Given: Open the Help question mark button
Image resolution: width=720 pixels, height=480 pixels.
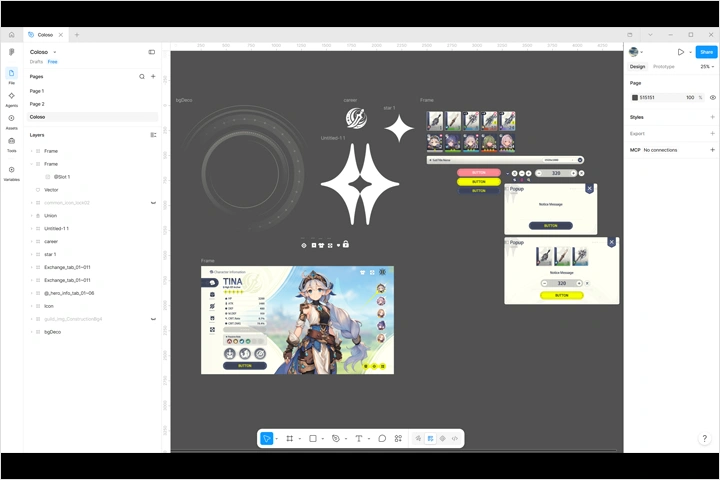Looking at the screenshot, I should [x=704, y=439].
